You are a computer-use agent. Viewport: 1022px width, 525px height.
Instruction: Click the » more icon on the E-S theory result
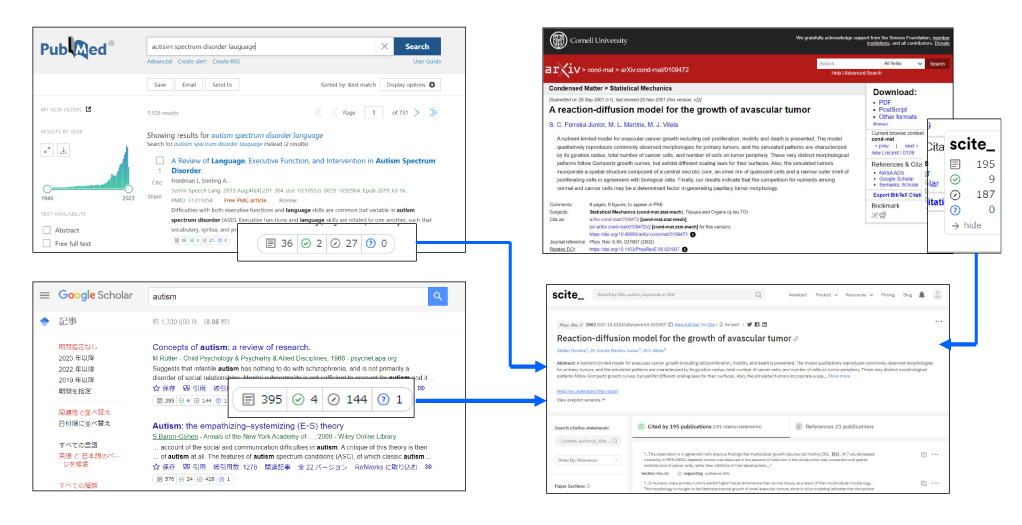[428, 467]
